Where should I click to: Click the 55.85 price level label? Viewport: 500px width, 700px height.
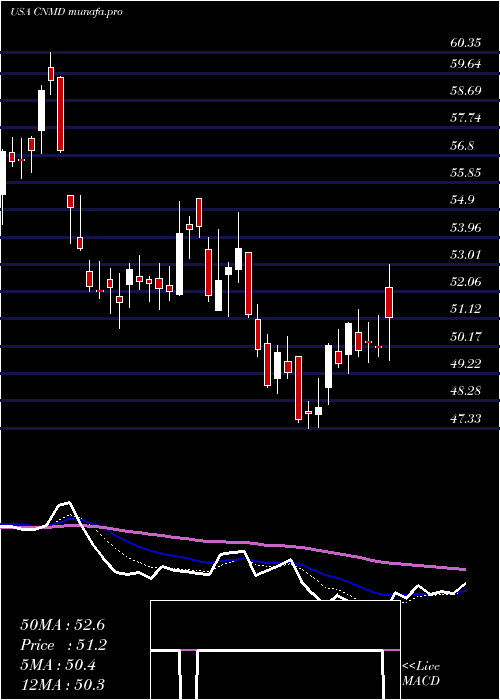click(466, 173)
